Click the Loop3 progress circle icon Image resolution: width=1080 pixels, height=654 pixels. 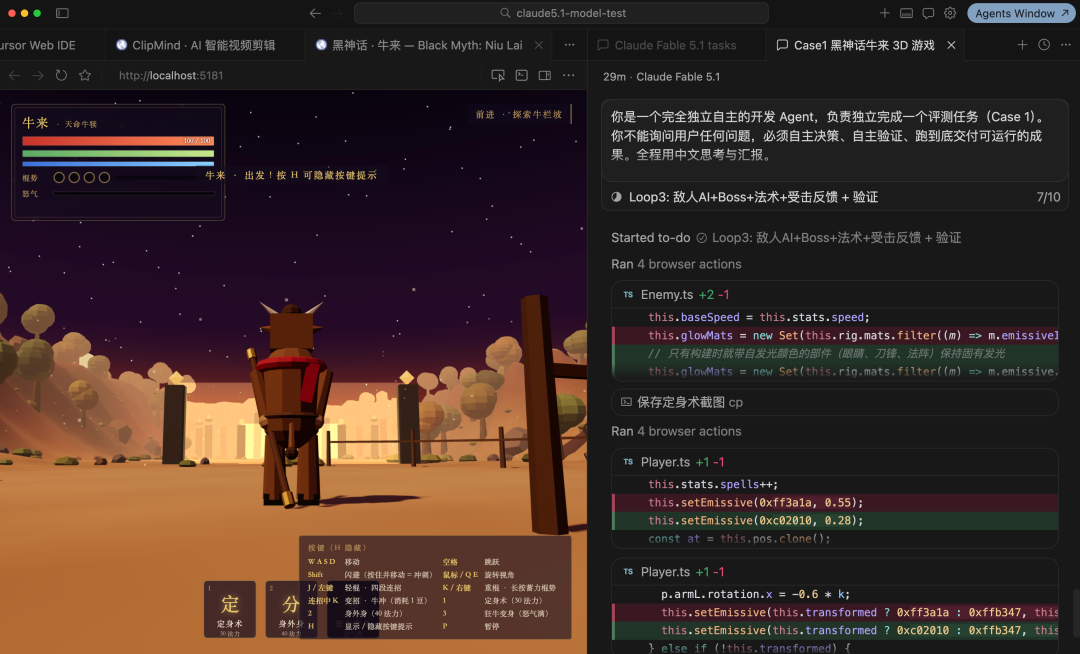(616, 197)
